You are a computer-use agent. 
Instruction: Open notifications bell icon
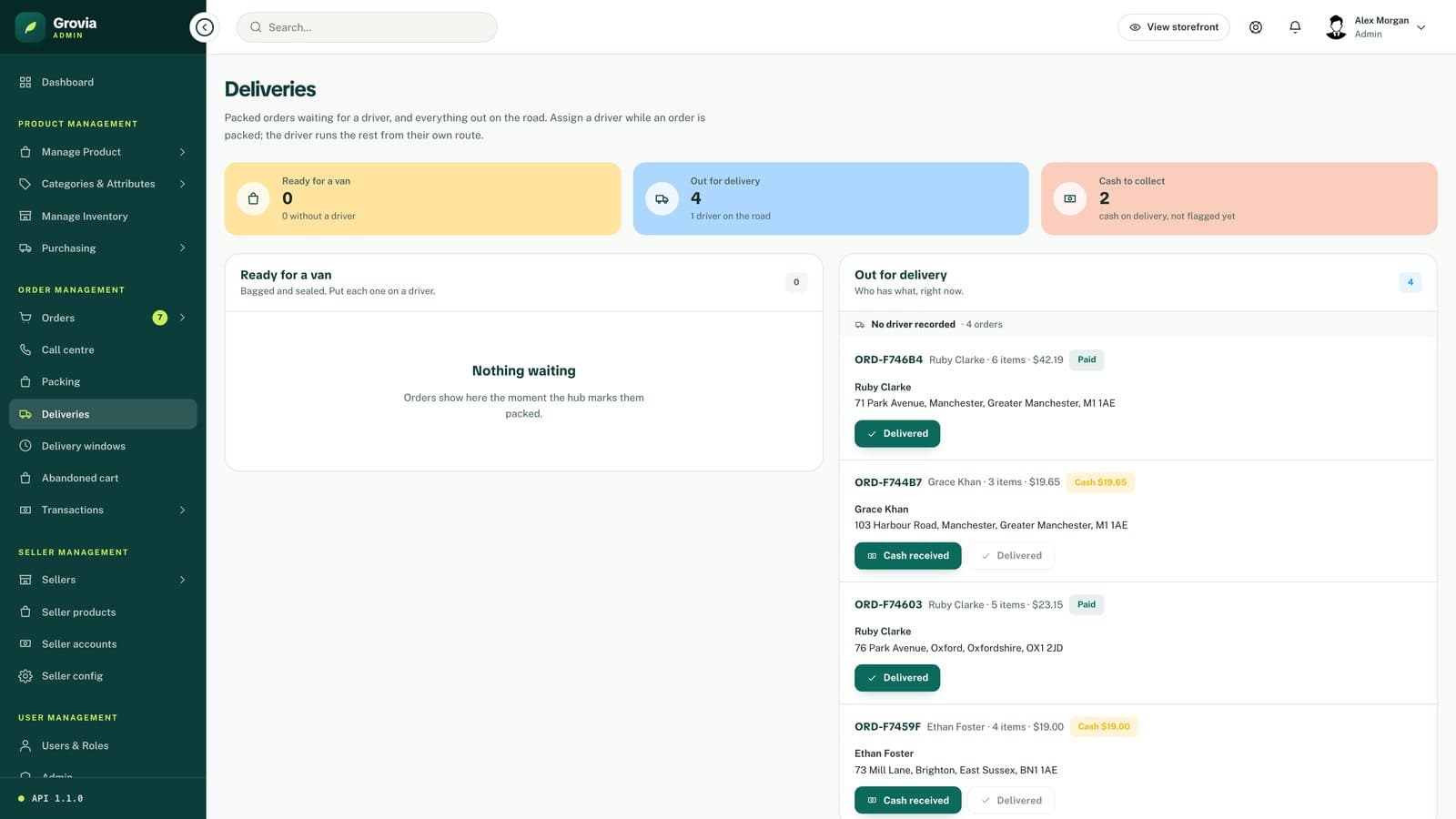click(1295, 27)
